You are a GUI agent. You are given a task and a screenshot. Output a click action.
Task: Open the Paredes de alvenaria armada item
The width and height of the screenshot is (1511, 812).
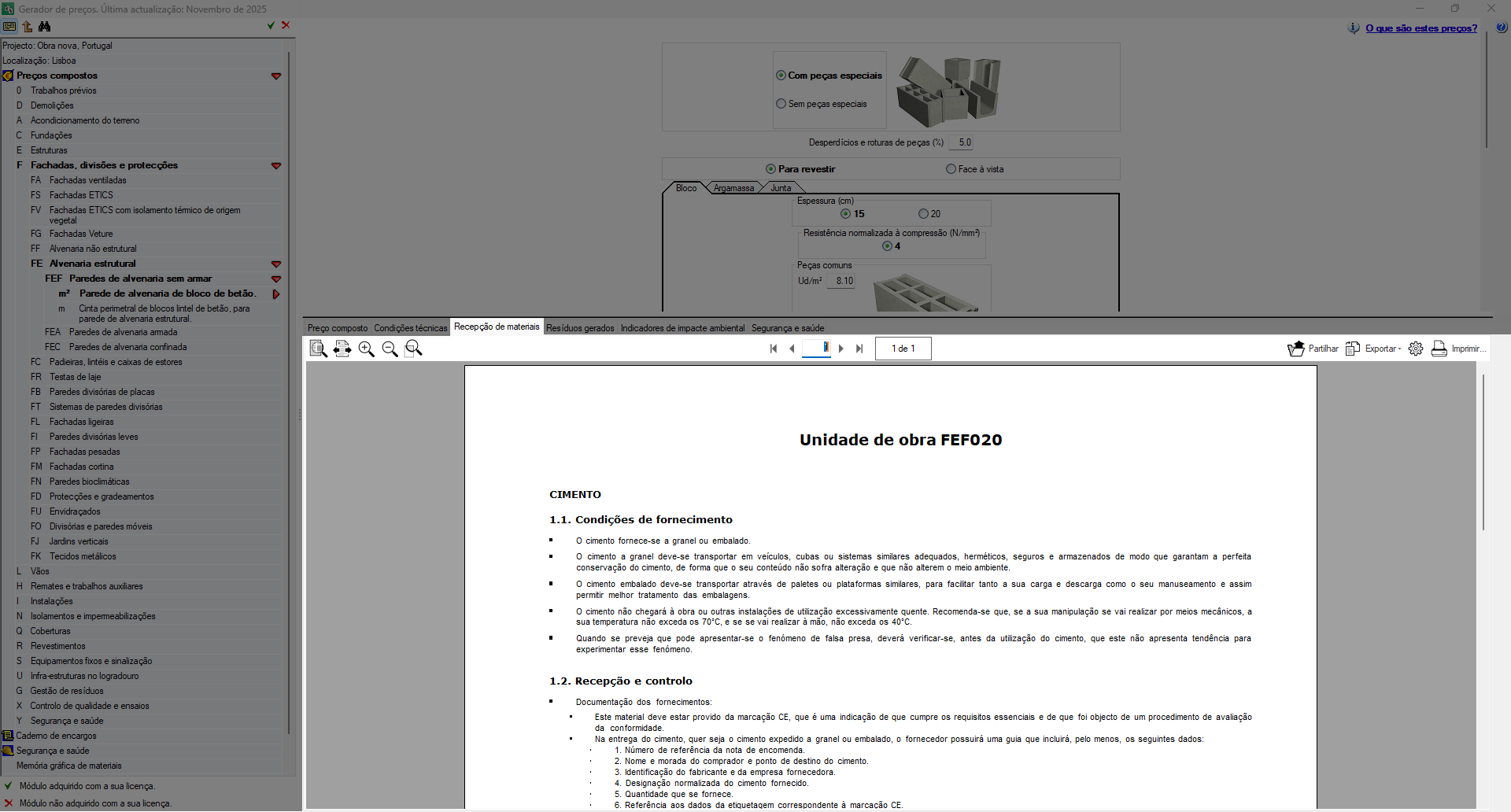point(124,332)
